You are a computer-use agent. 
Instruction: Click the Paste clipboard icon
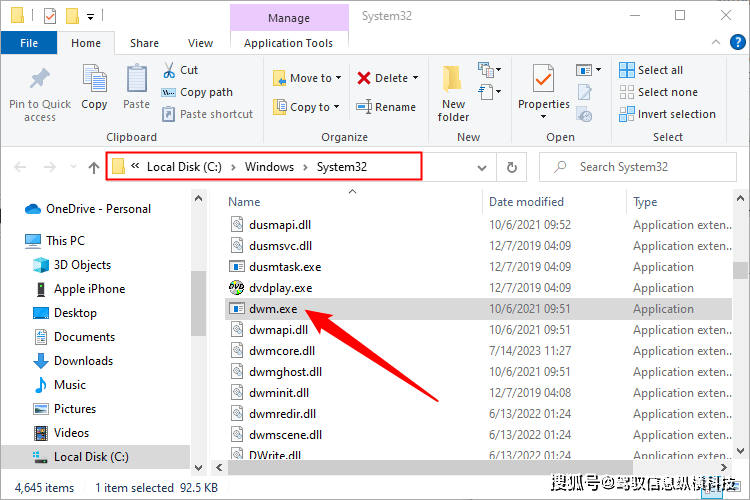click(136, 78)
